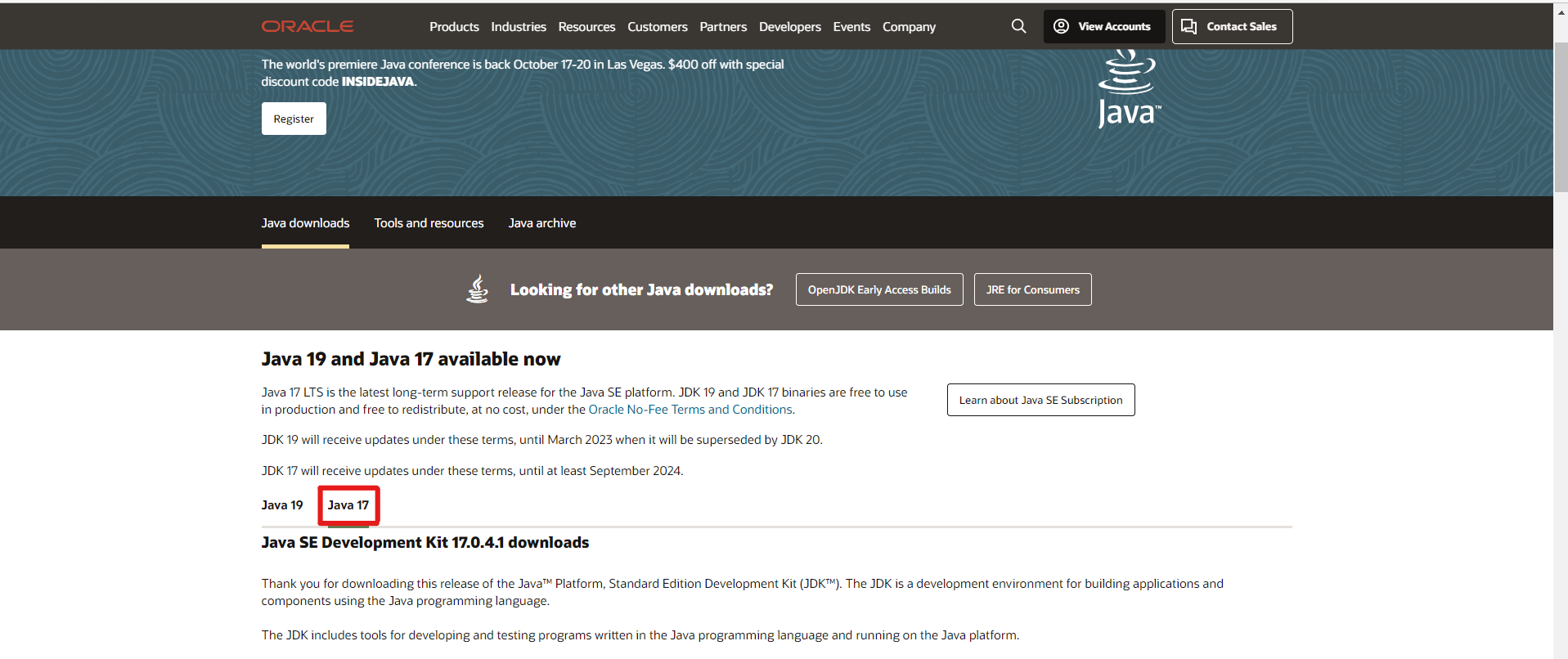1568x659 pixels.
Task: Click the Looking for other Java downloads text
Action: coord(641,289)
